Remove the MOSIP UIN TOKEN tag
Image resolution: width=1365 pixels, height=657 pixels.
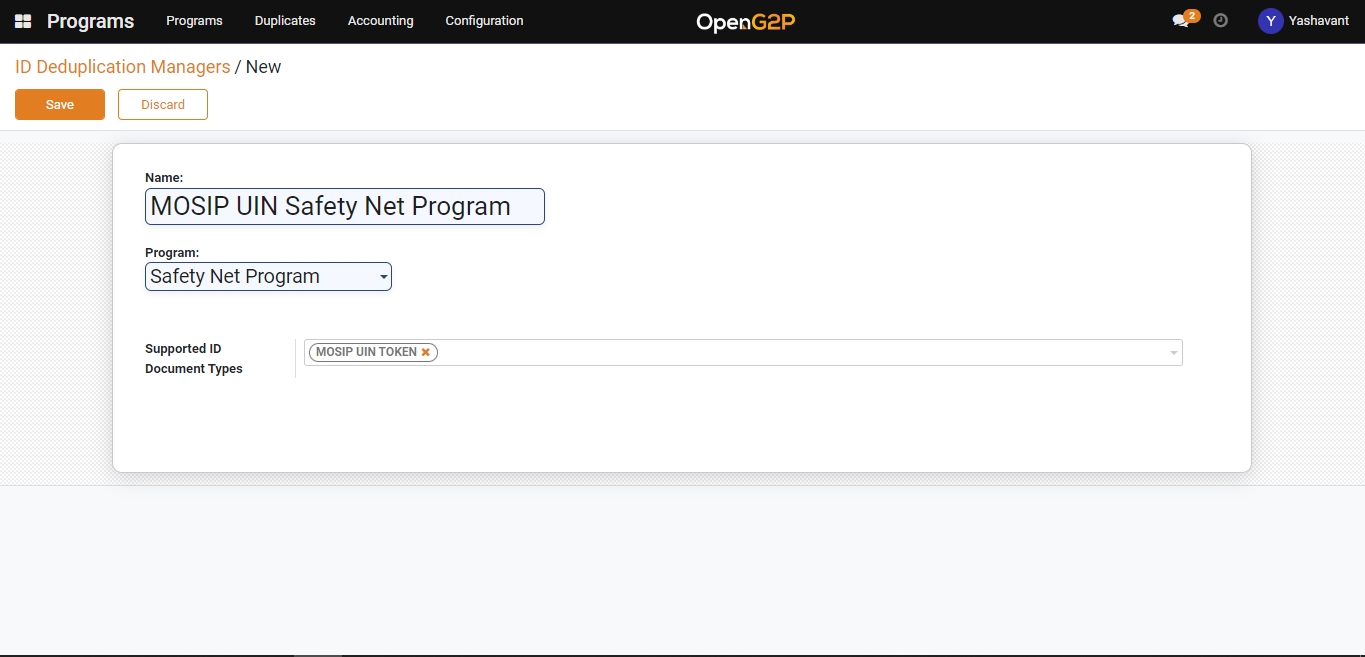click(x=426, y=352)
